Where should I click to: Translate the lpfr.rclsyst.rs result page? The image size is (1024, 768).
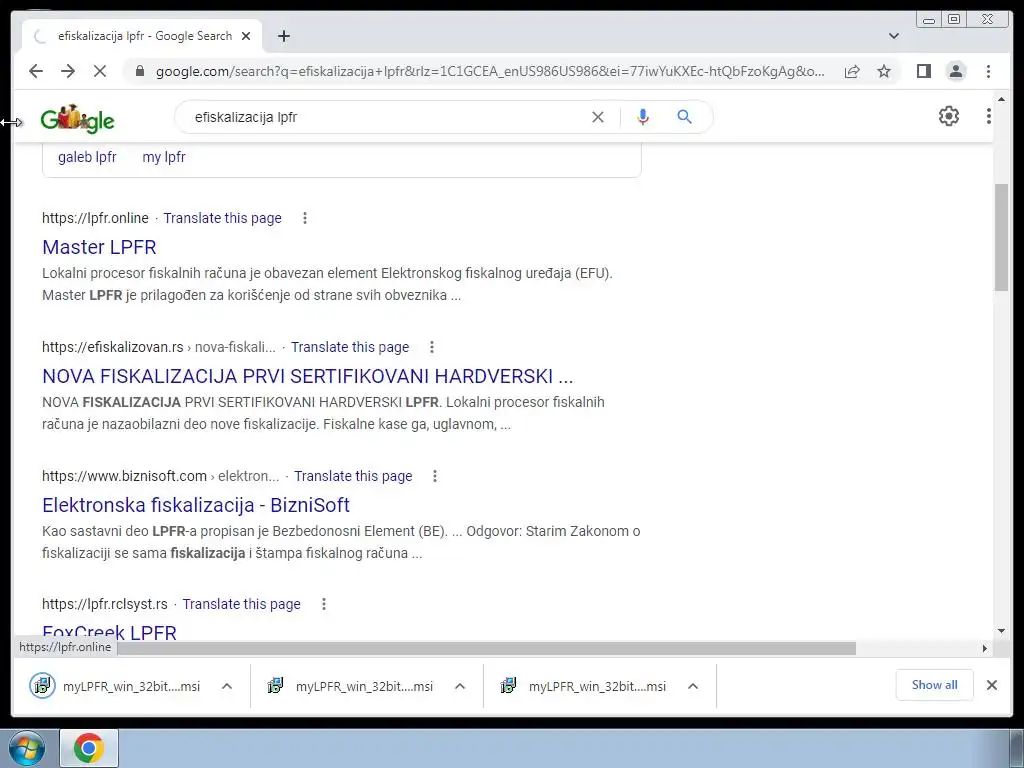tap(242, 604)
